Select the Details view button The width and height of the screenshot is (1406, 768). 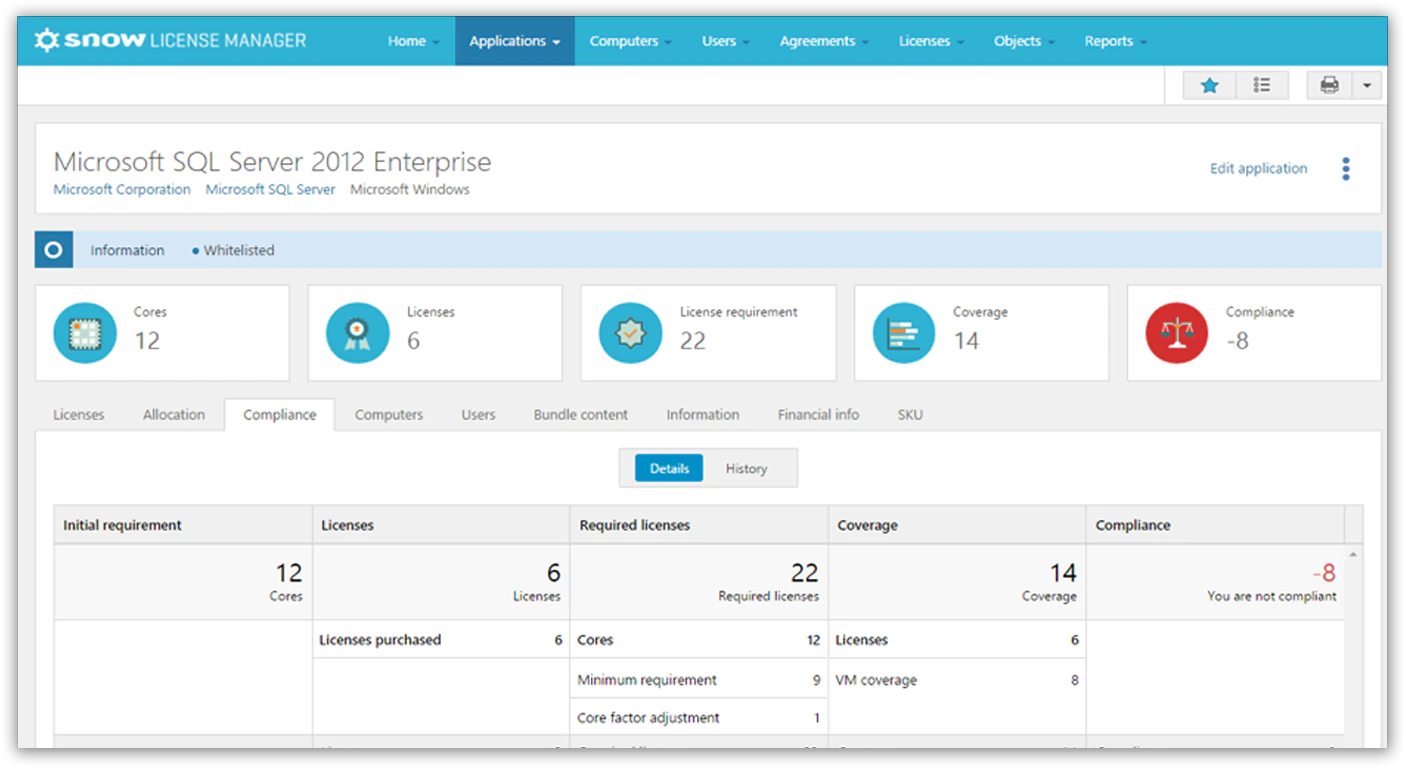[x=669, y=468]
